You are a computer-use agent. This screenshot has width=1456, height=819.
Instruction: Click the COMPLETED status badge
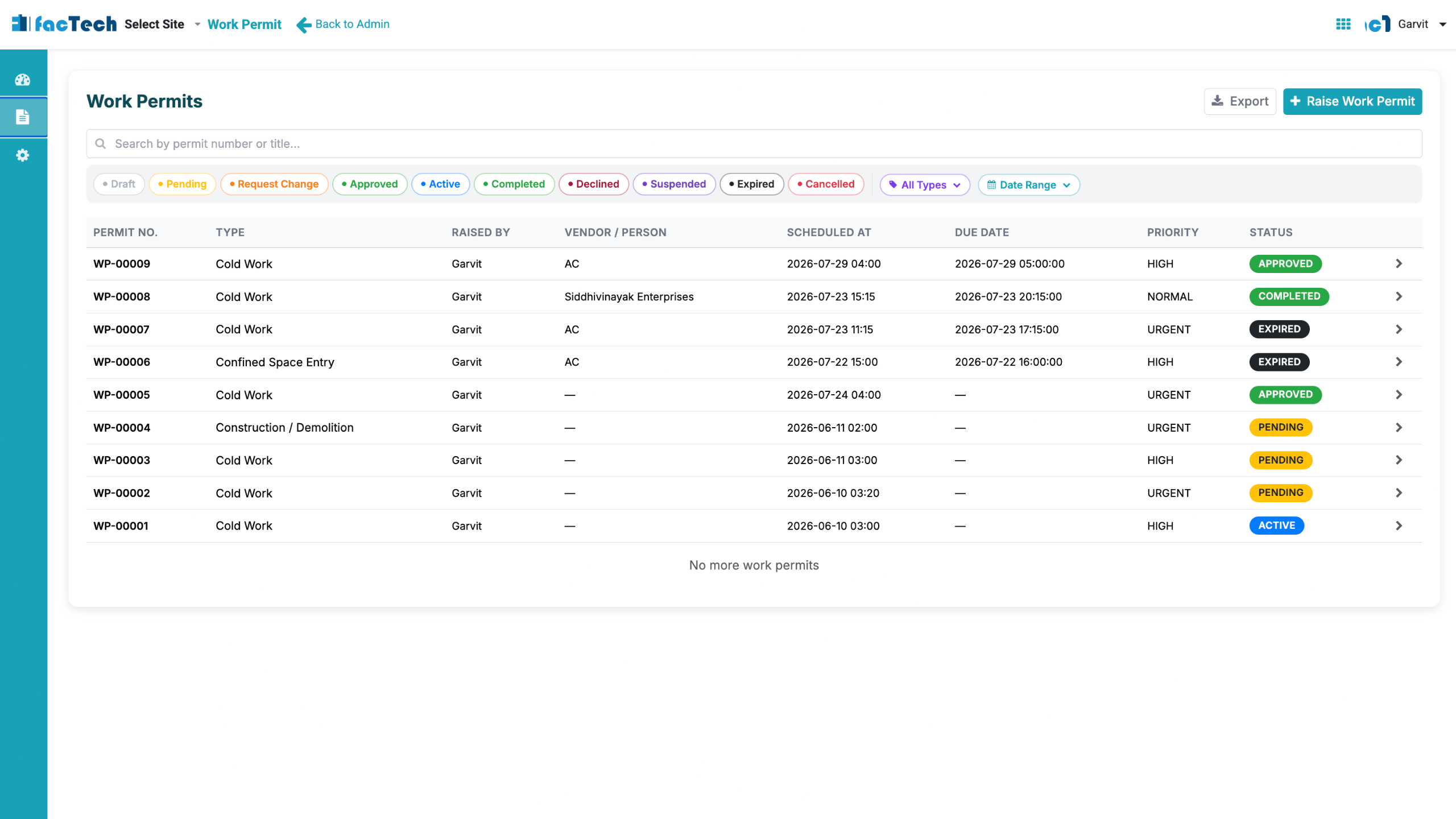[x=1289, y=296]
